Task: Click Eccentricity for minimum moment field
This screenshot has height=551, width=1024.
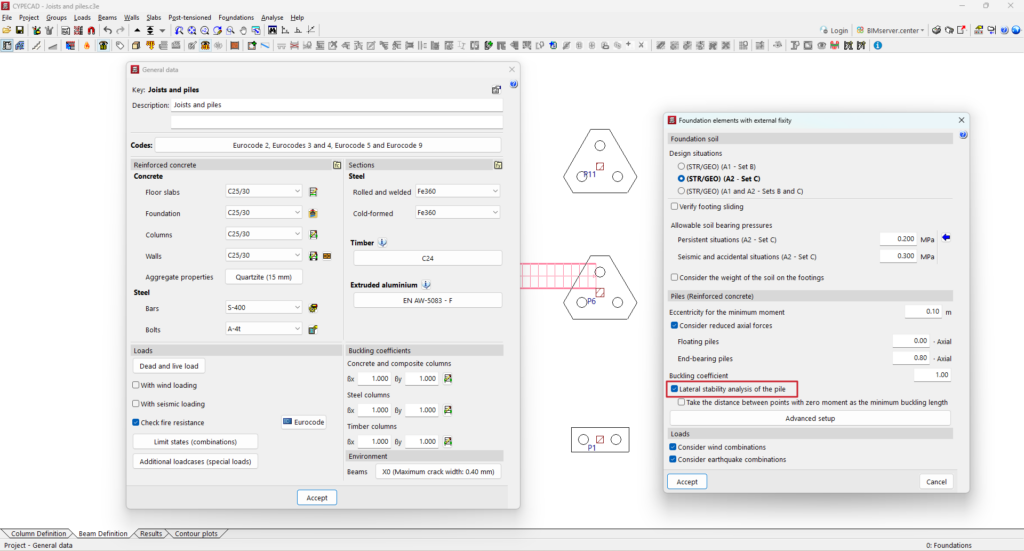Action: coord(923,312)
